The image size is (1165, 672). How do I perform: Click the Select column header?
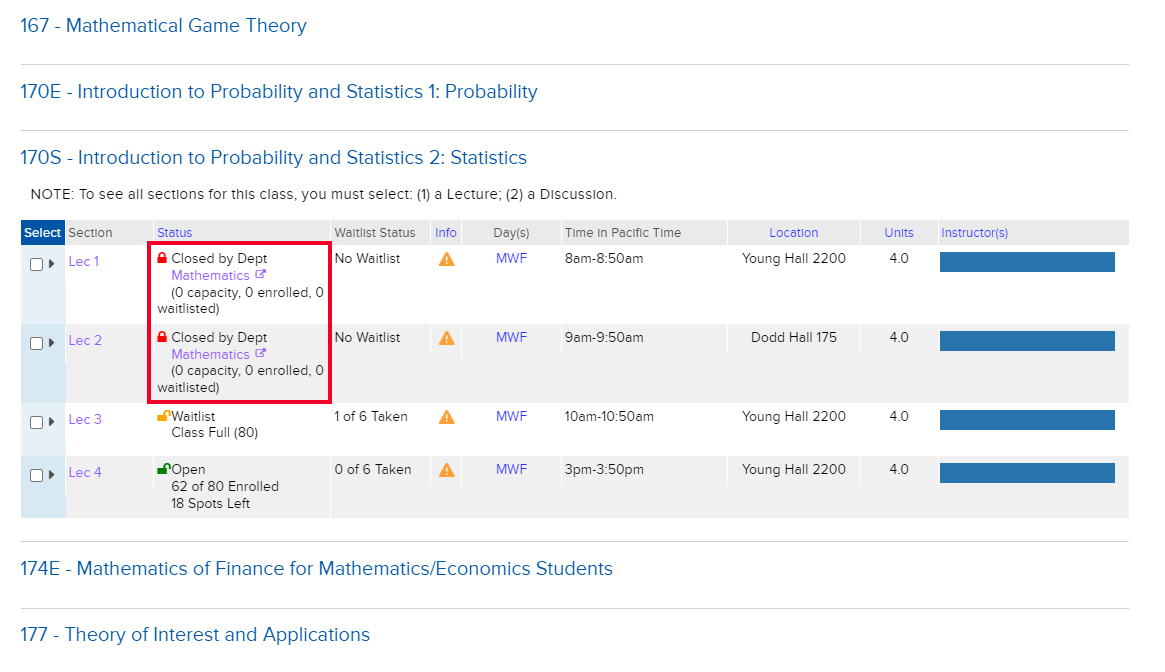coord(42,233)
